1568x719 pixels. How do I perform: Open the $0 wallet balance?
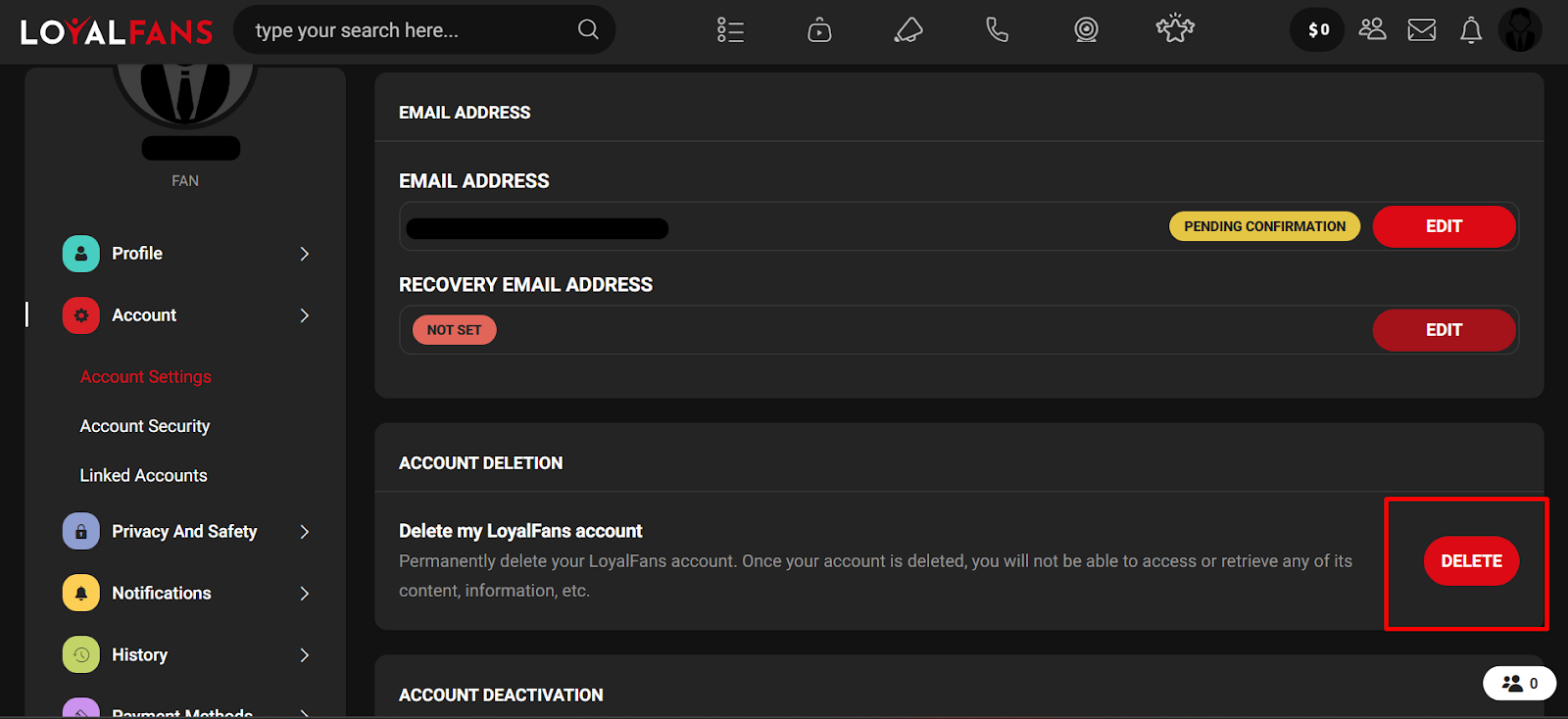point(1317,30)
